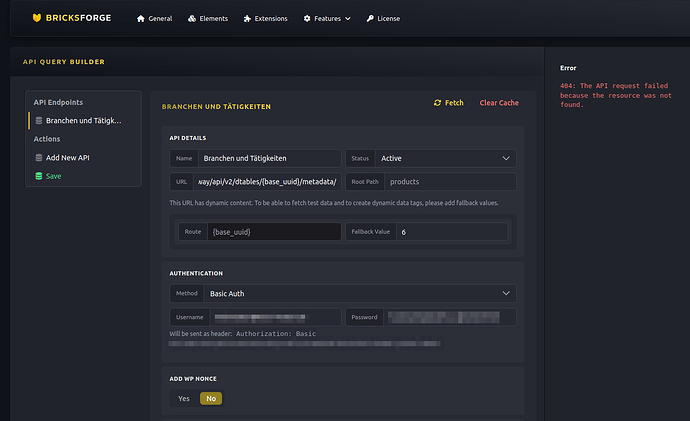Select Yes for Add WP Nonce
690x421 pixels.
click(184, 399)
